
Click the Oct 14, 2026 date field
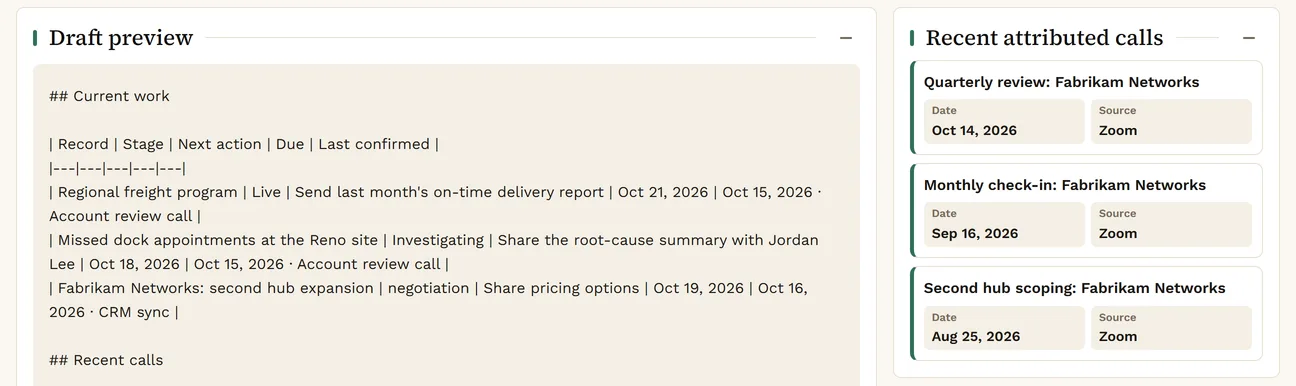pyautogui.click(x=1004, y=121)
